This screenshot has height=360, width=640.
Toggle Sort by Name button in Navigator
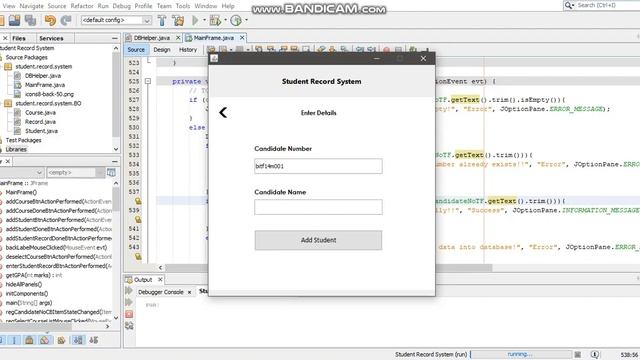pyautogui.click(x=78, y=340)
